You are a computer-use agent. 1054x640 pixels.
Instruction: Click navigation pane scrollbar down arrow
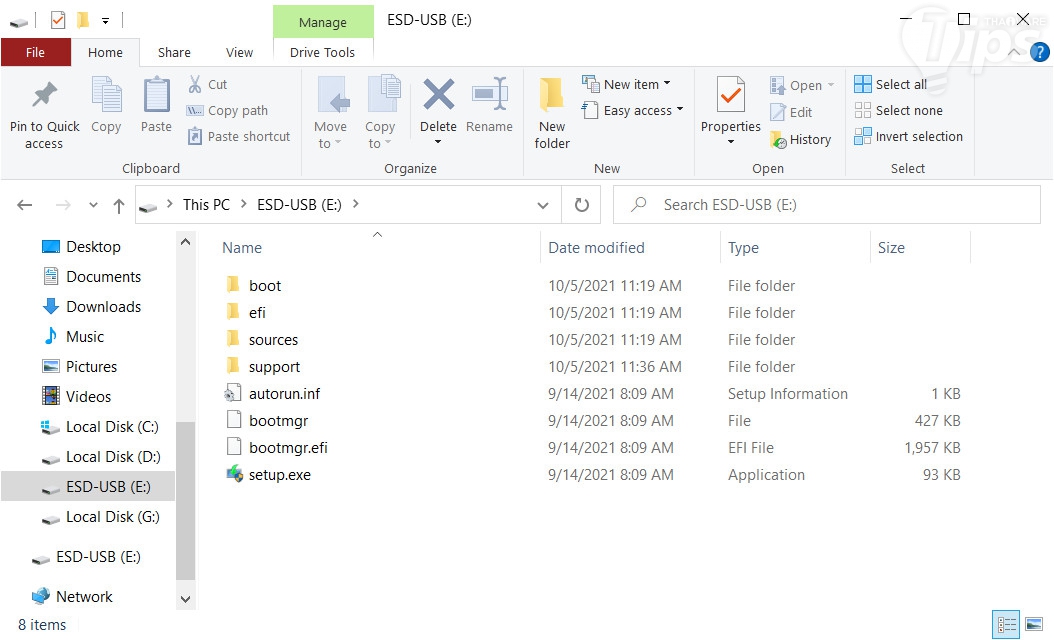pos(186,598)
